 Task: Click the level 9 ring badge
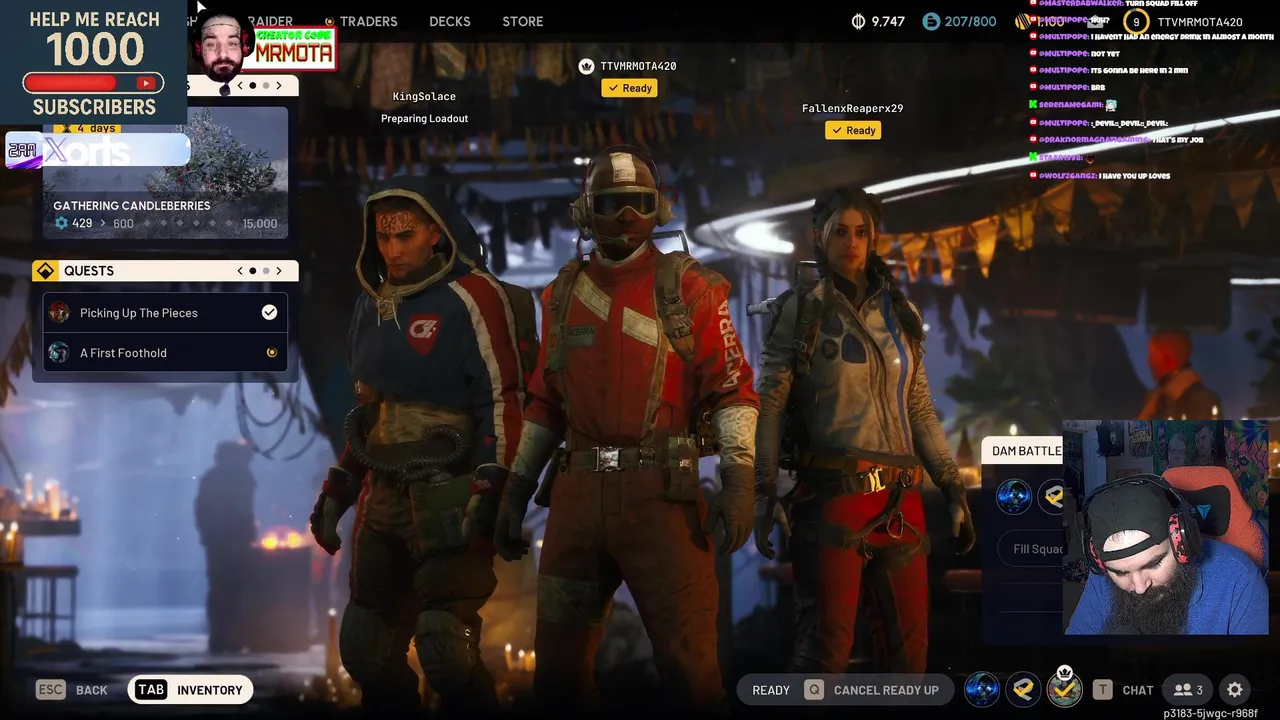pos(1136,21)
